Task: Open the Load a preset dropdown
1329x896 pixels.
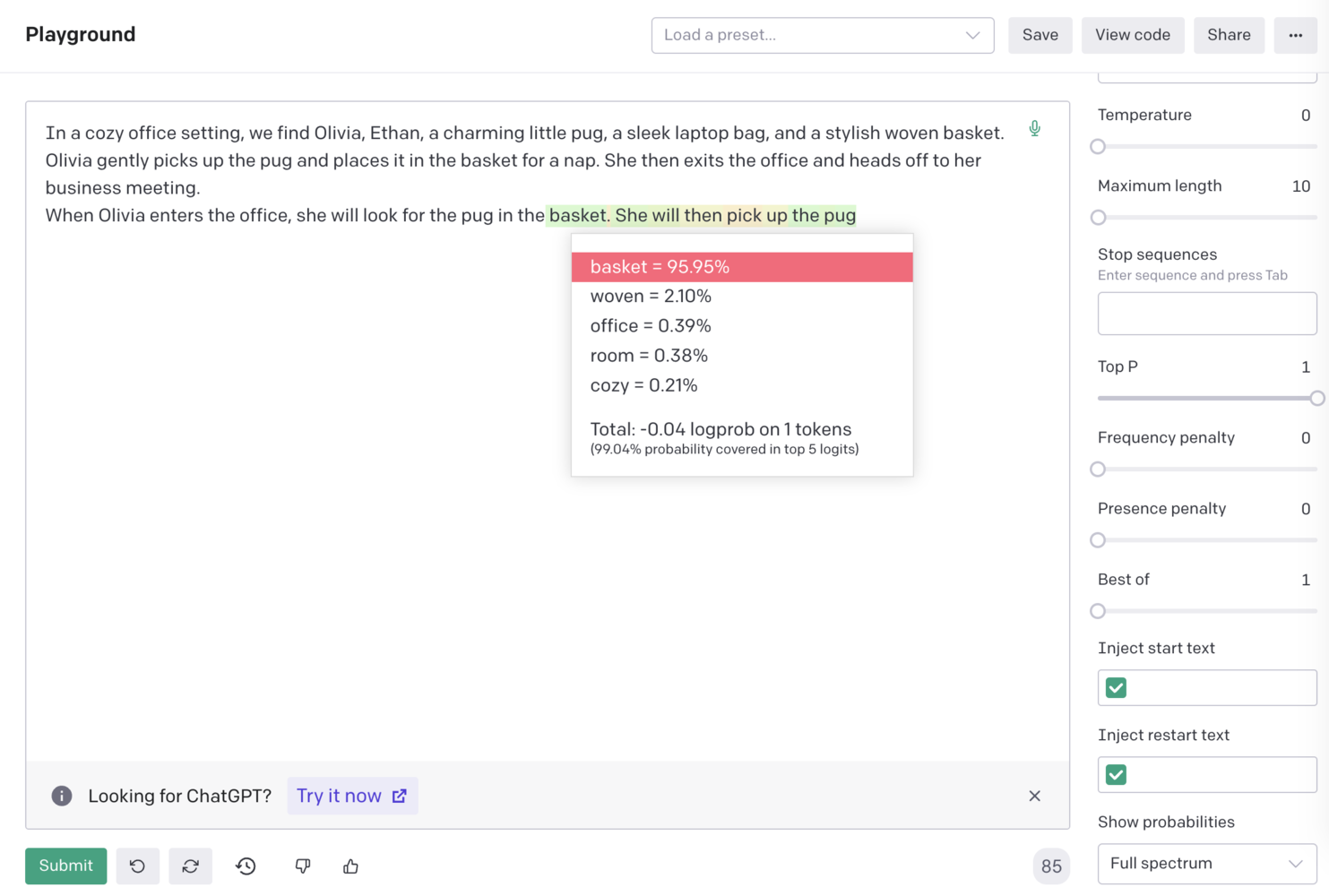Action: pos(822,35)
